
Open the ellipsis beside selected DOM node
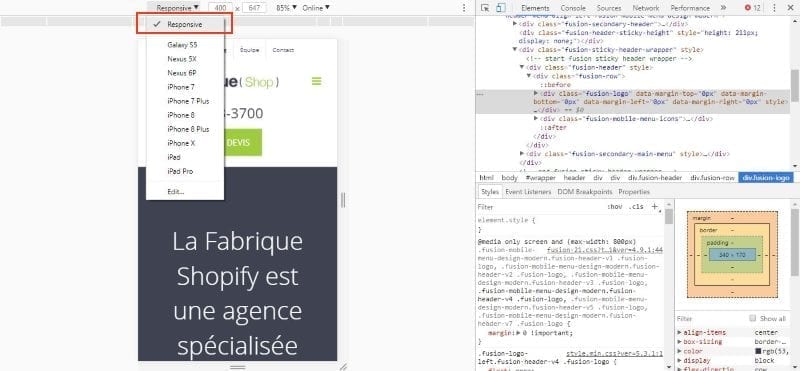(479, 94)
